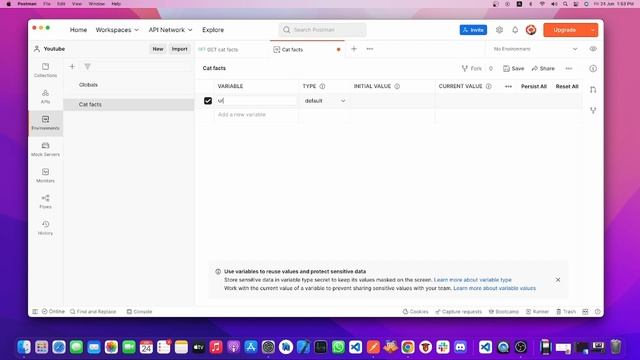Open Cookies in status bar
Screen dimensions: 640x360
click(416, 311)
